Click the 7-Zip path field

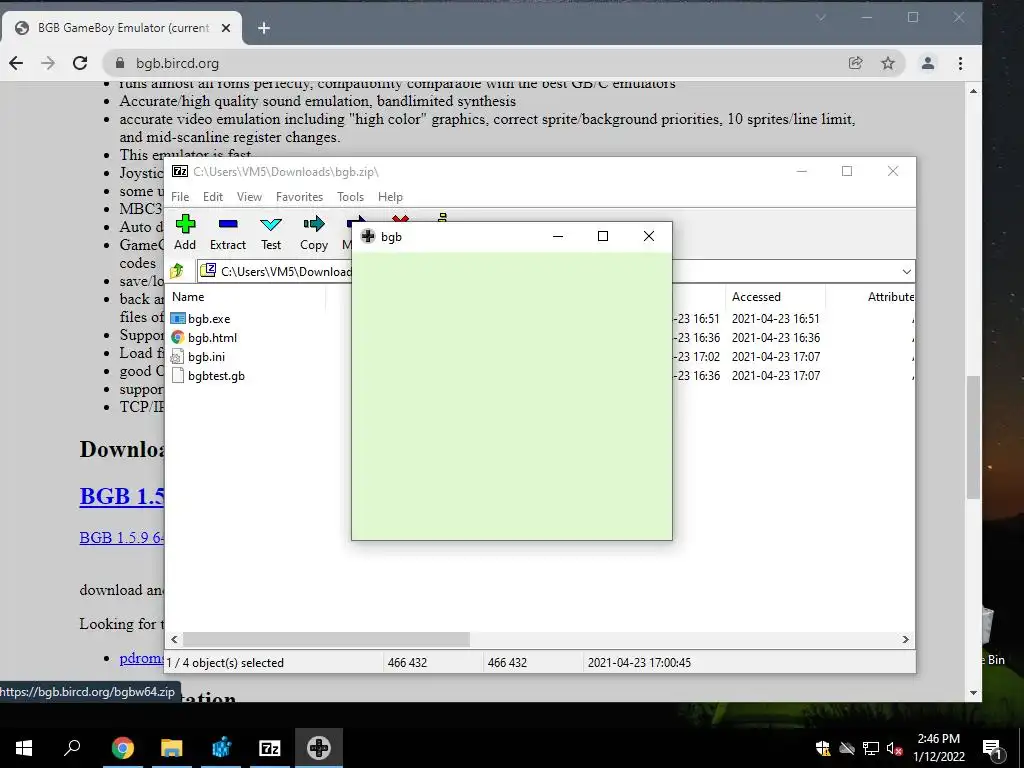[x=555, y=272]
